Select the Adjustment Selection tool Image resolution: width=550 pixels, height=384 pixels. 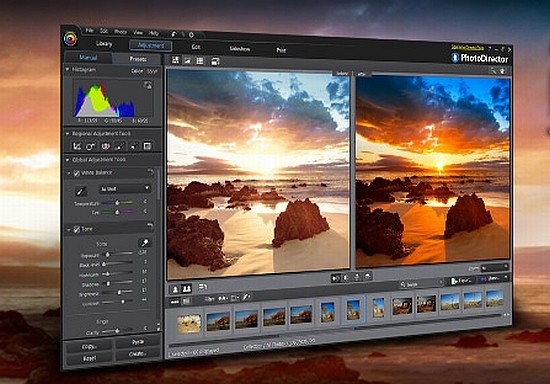[134, 147]
